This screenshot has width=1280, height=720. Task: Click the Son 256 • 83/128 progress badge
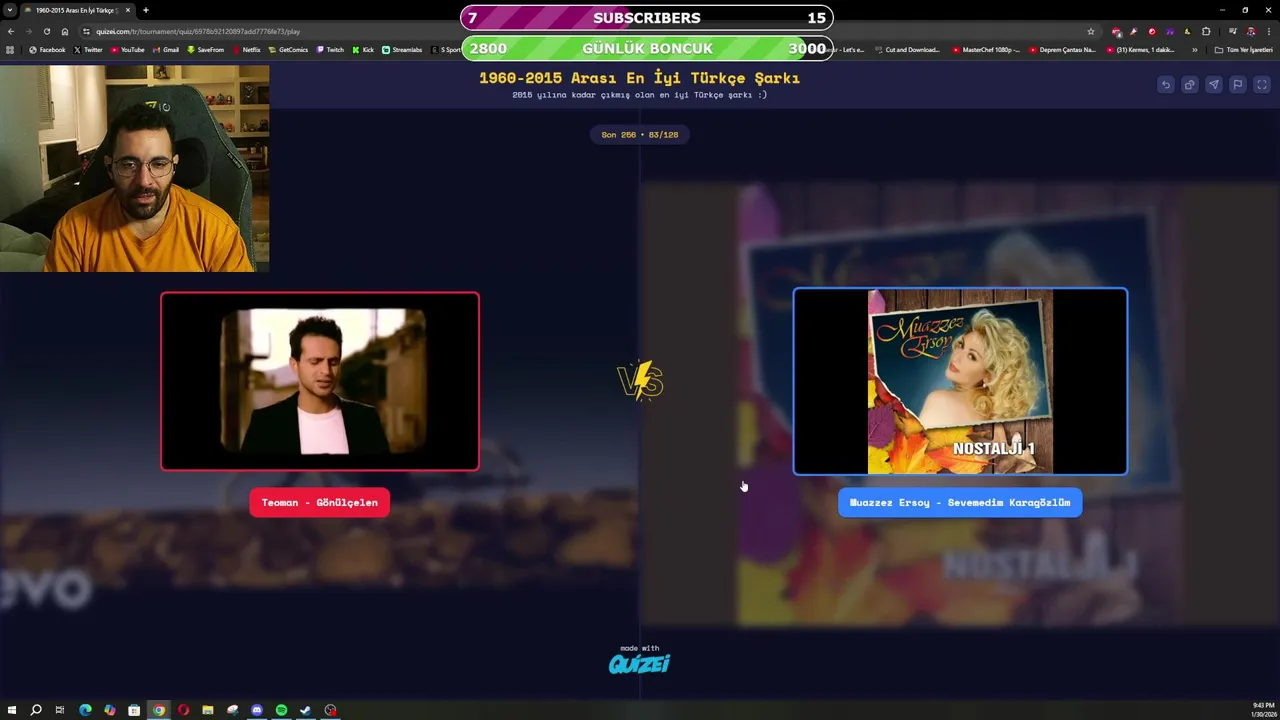[640, 134]
